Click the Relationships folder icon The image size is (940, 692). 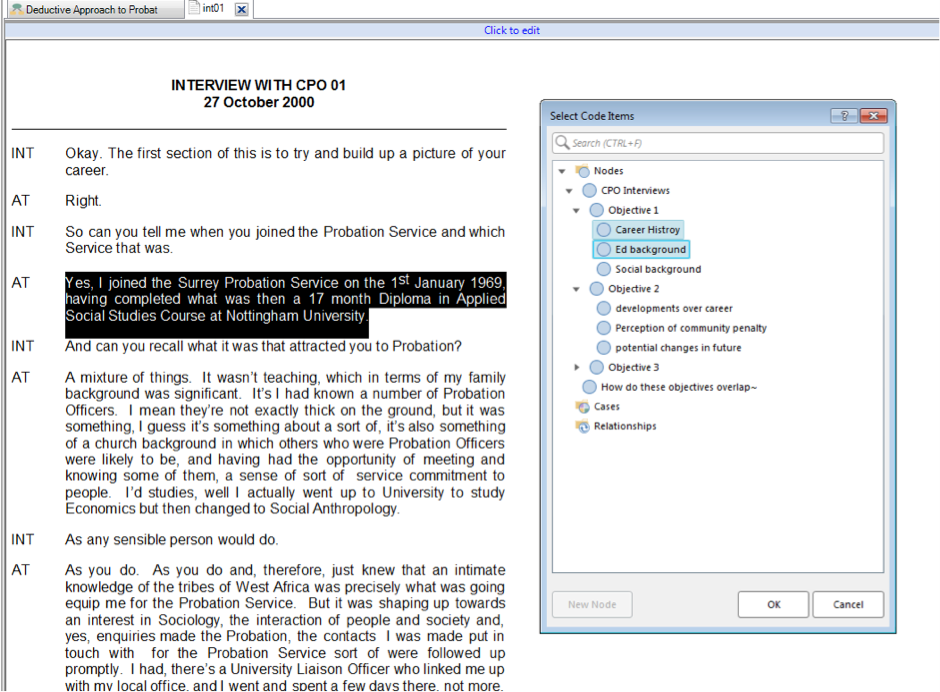point(582,427)
